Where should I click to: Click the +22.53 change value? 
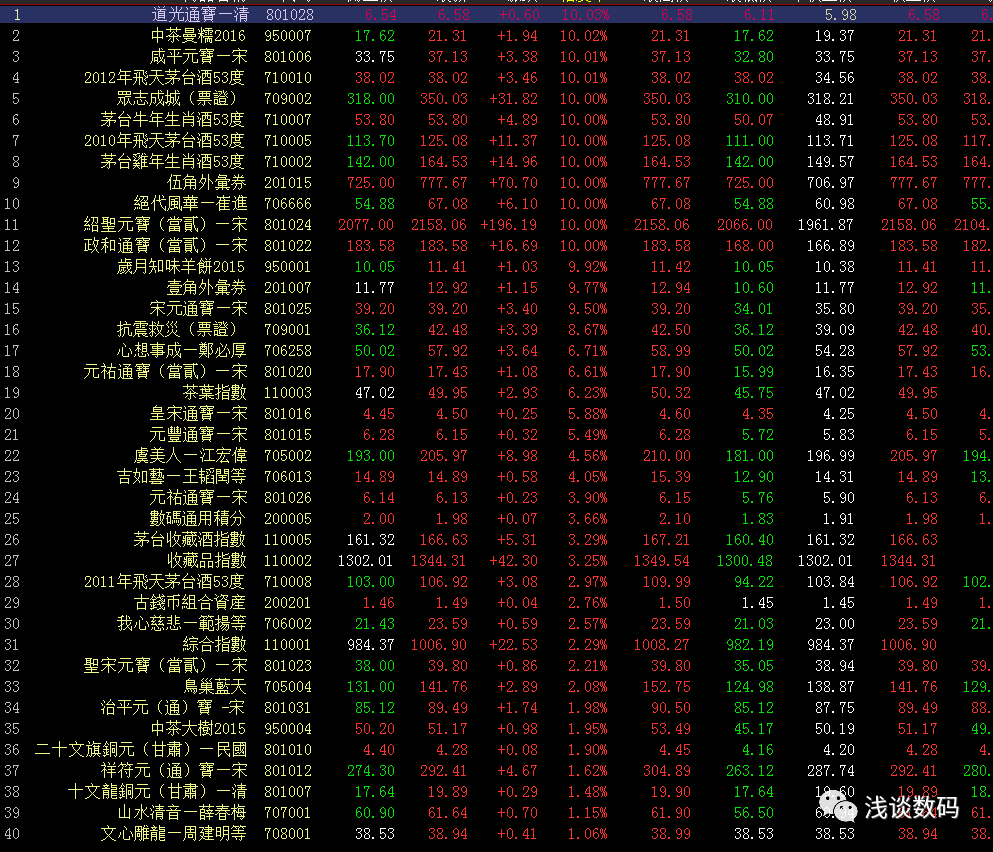point(513,645)
